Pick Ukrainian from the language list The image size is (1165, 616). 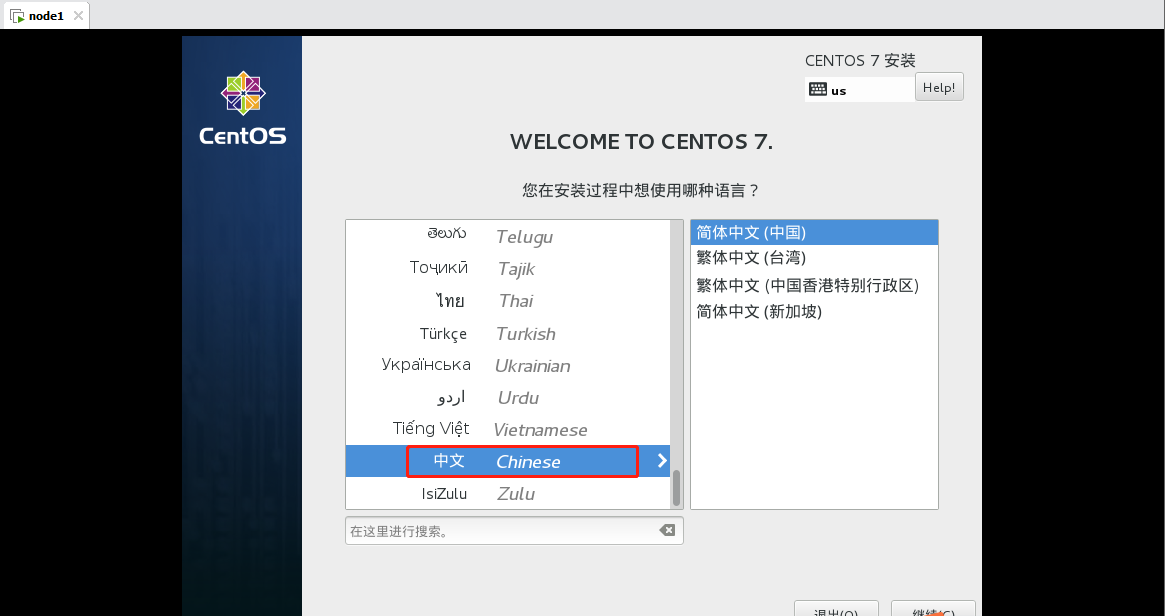507,366
